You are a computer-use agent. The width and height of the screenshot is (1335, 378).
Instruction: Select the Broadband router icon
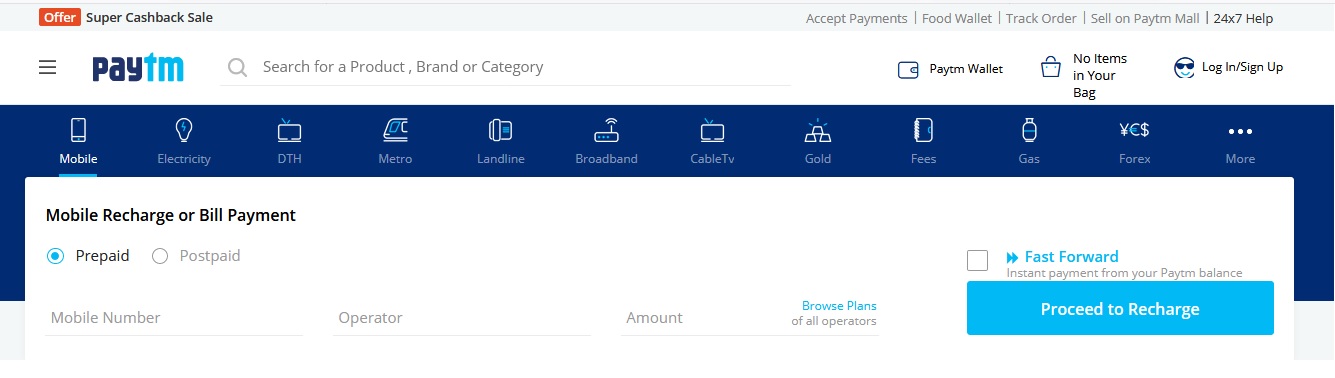point(607,130)
